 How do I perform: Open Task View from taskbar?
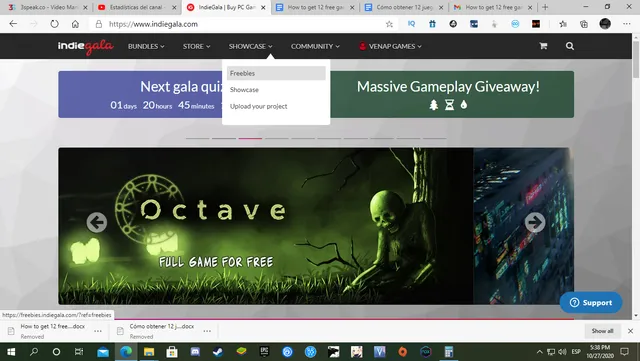pos(78,352)
